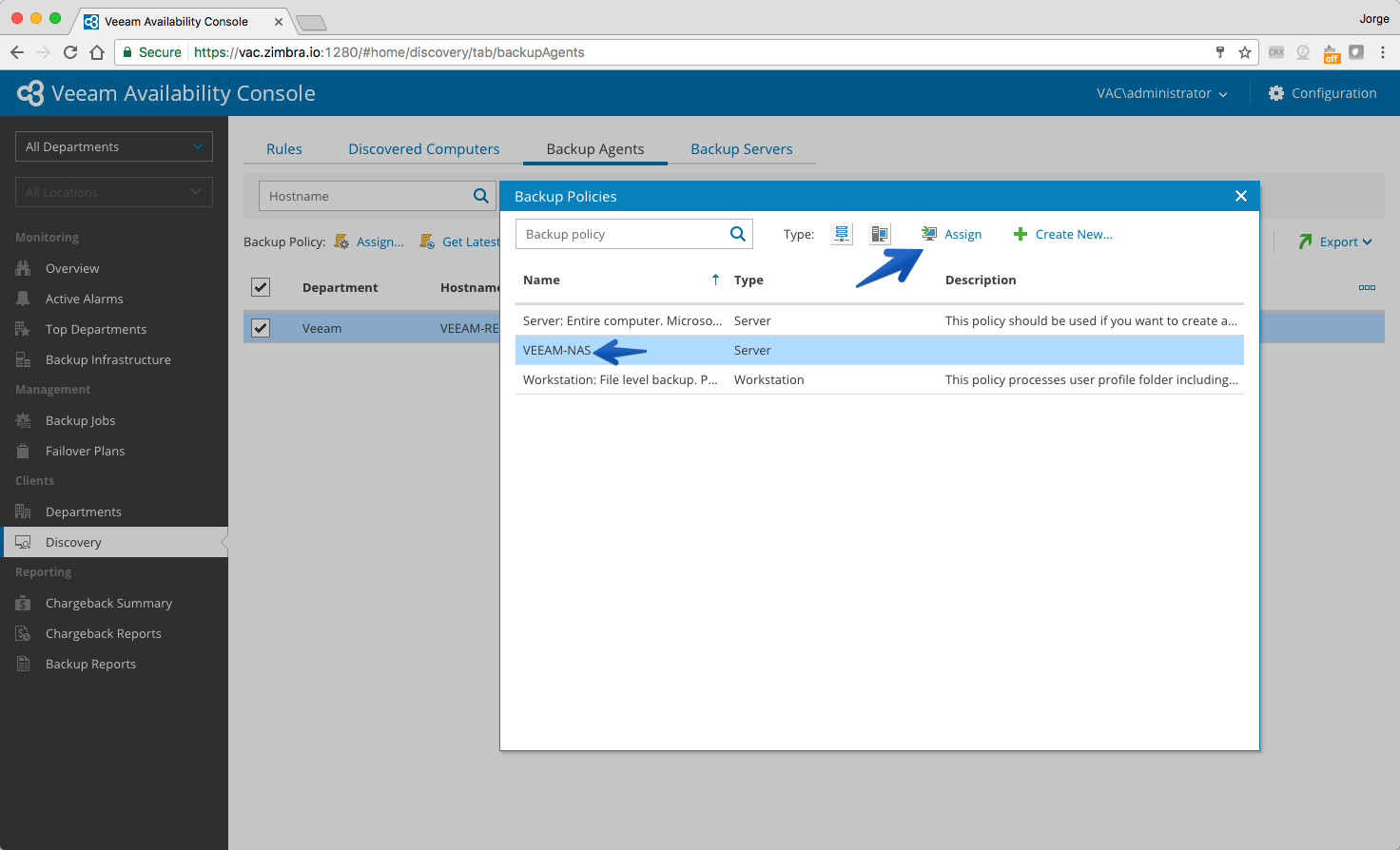Select the Server: Entire computer policy row
Viewport: 1400px width, 850px height.
pos(880,320)
